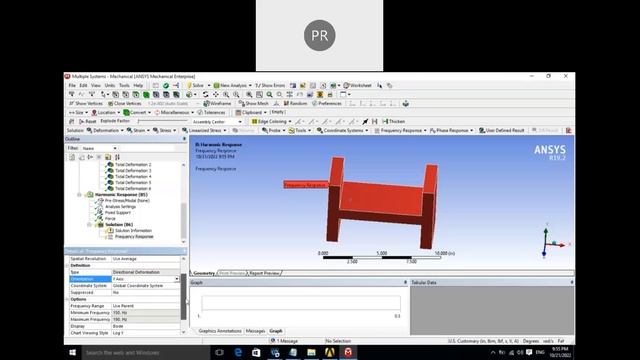Open the Phase Response dropdown
The height and width of the screenshot is (360, 640).
tap(452, 130)
